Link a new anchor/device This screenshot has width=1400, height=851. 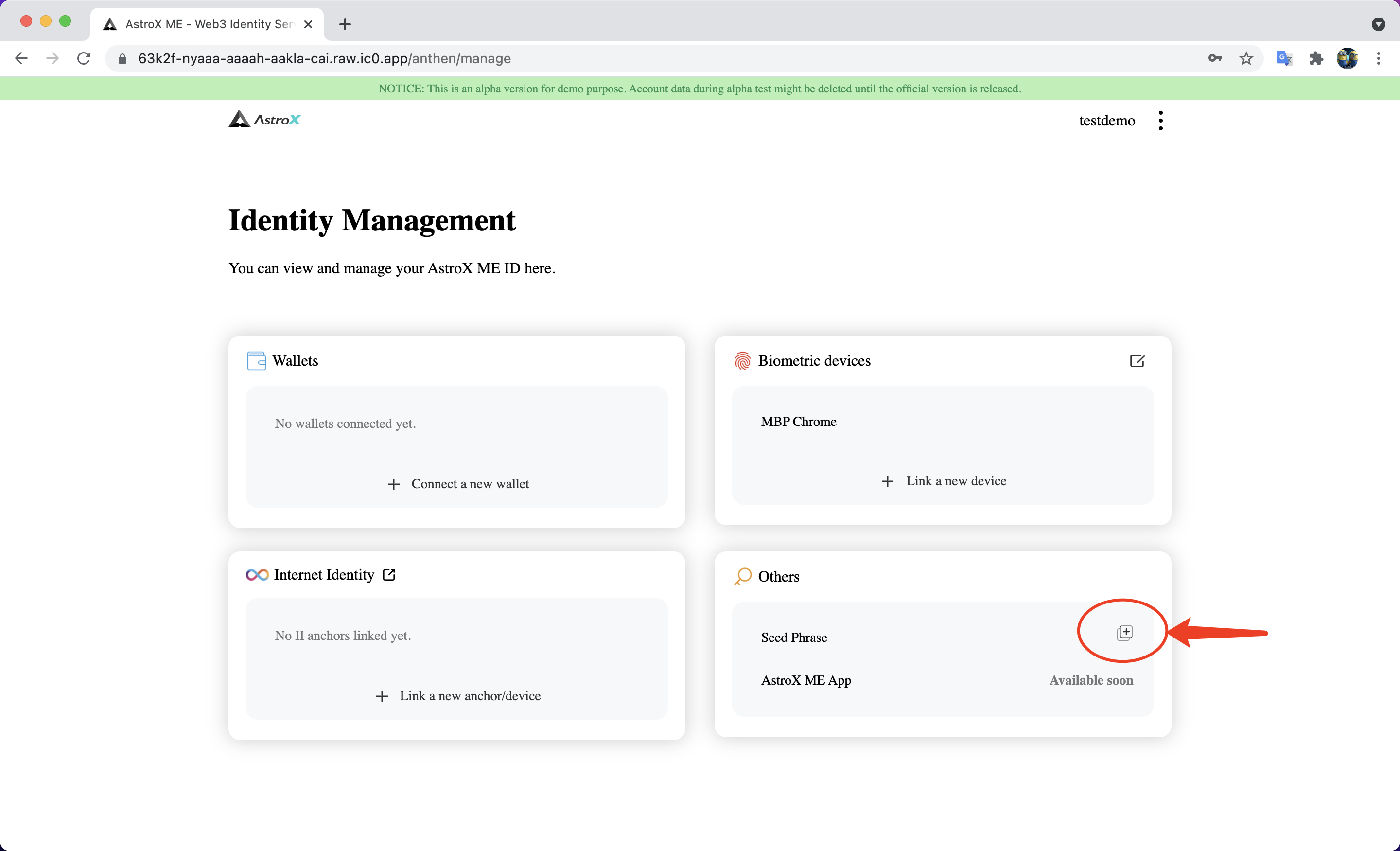458,696
